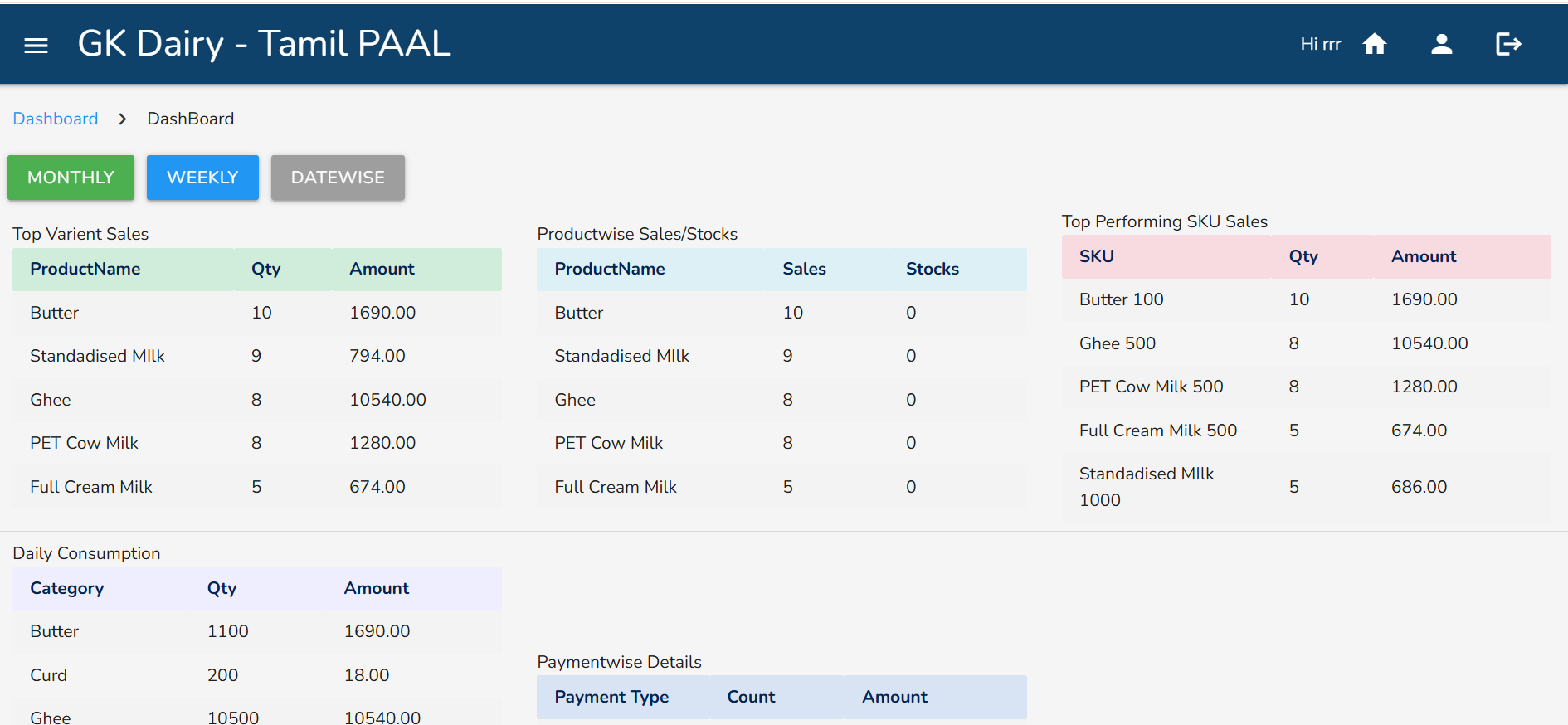Viewport: 1568px width, 725px height.
Task: Click quantity 1100 in Daily Consumption
Action: [x=228, y=631]
